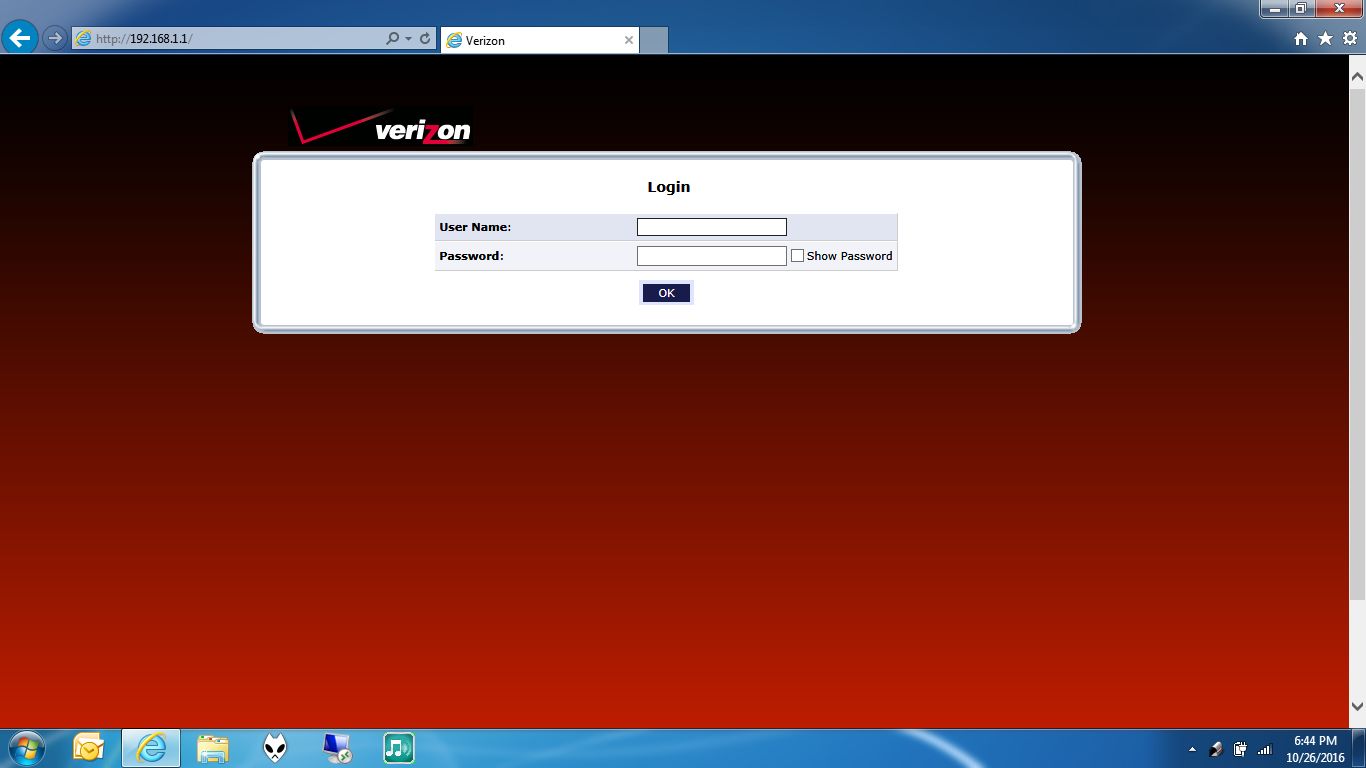
Task: Open the remote desktop taskbar icon
Action: coord(337,748)
